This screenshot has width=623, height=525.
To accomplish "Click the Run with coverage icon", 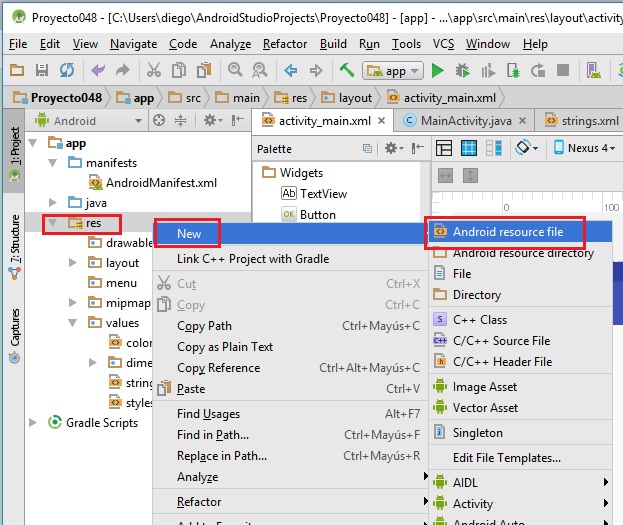I will tap(488, 71).
